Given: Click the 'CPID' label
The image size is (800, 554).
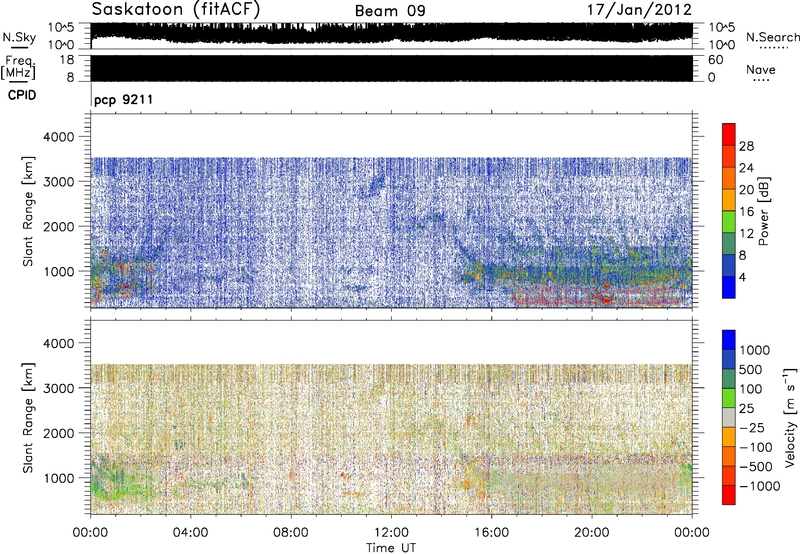Looking at the screenshot, I should click(22, 95).
